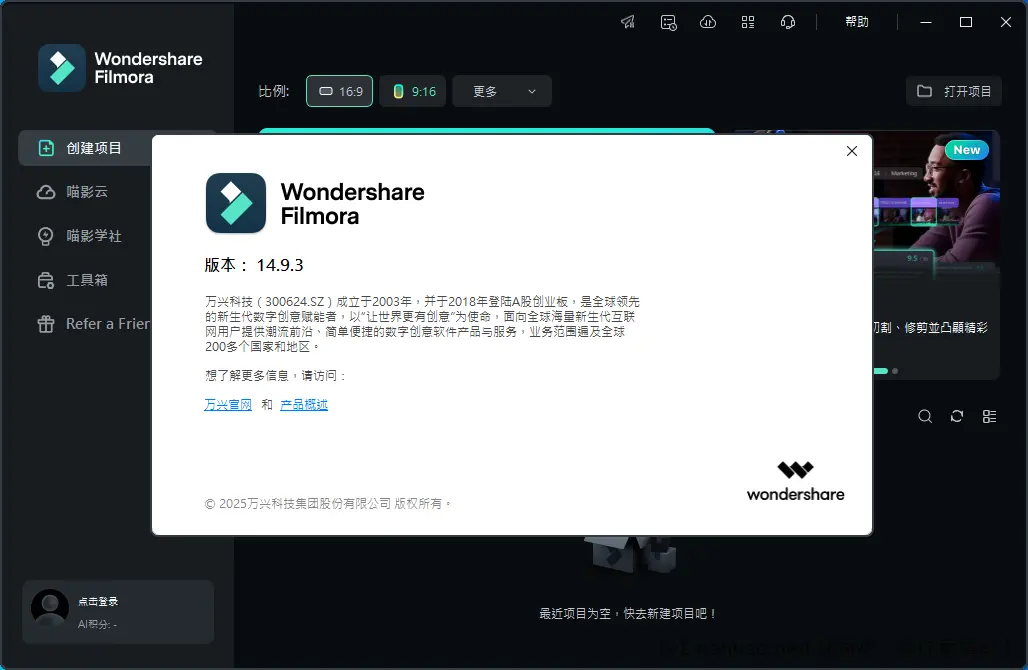Image resolution: width=1028 pixels, height=670 pixels.
Task: Click the grey carousel page dot
Action: pyautogui.click(x=895, y=371)
